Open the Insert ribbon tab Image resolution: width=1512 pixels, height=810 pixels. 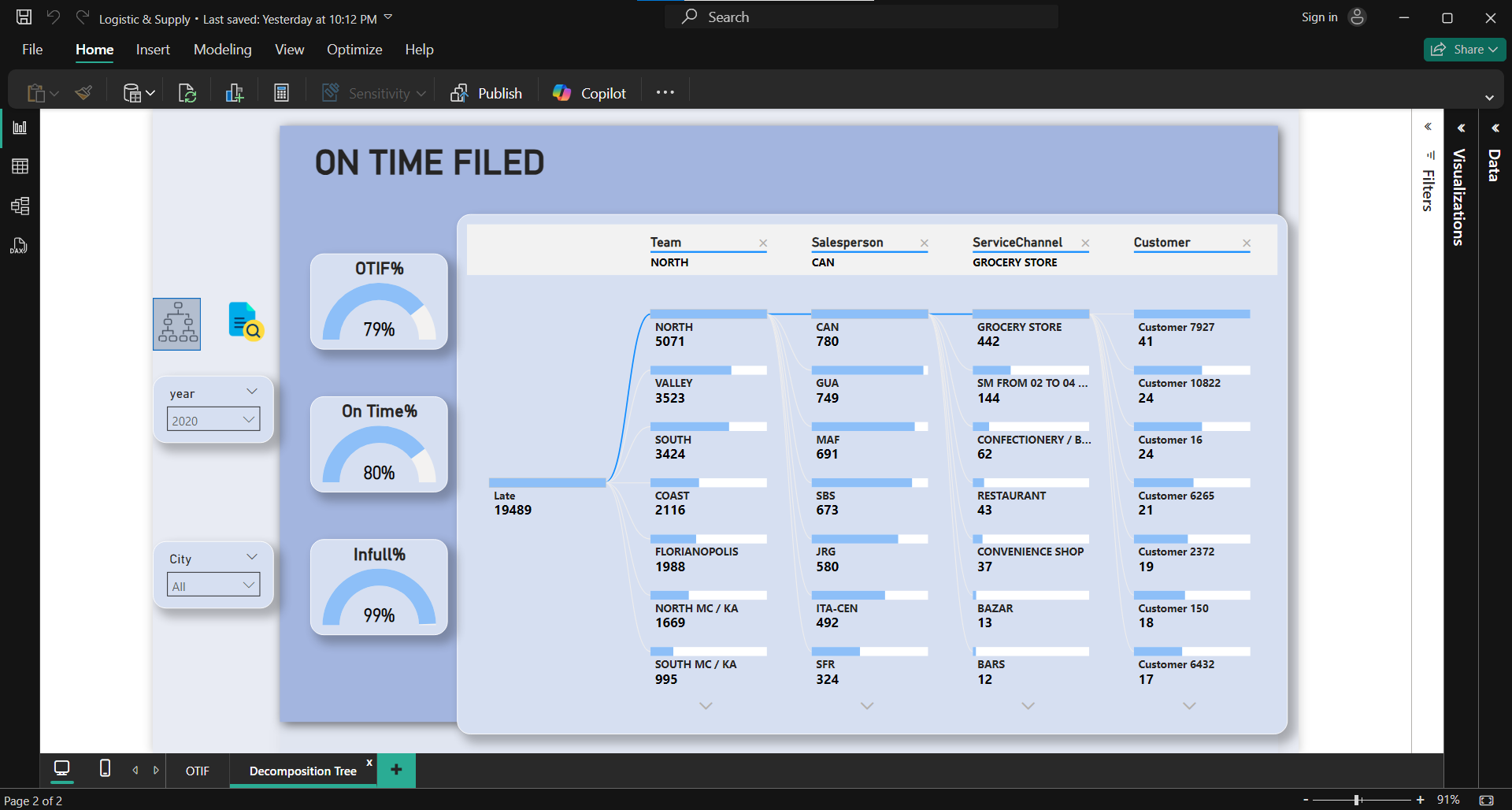[x=153, y=50]
